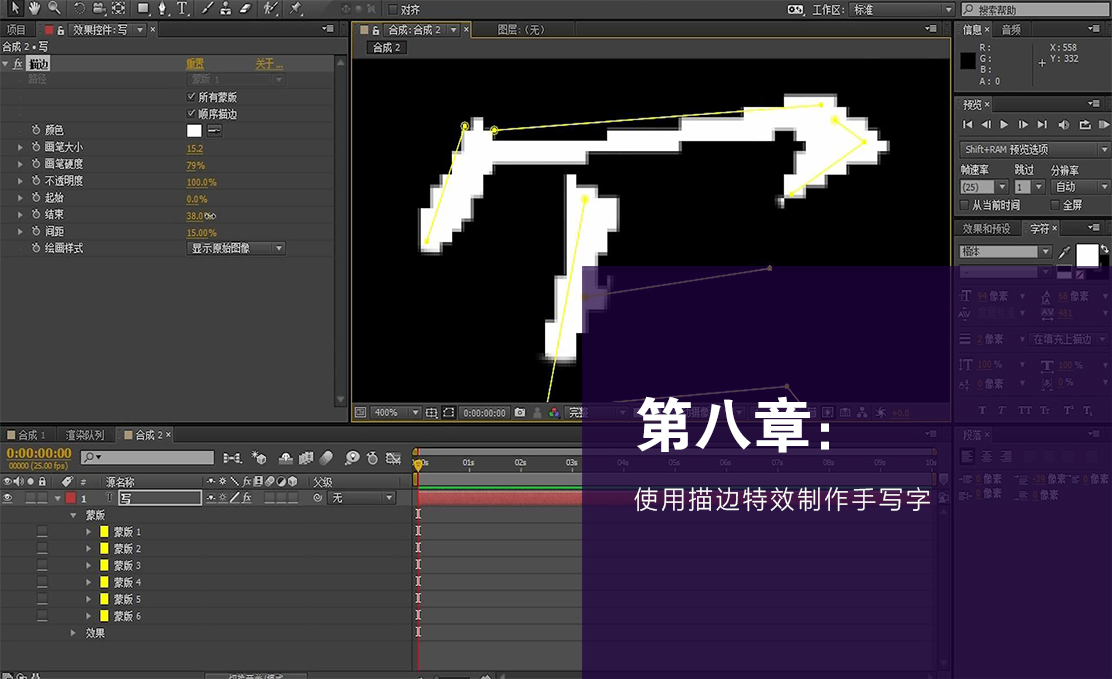Screen dimensions: 1112x679
Task: Open the 效果和预设 panel tab
Action: point(986,228)
